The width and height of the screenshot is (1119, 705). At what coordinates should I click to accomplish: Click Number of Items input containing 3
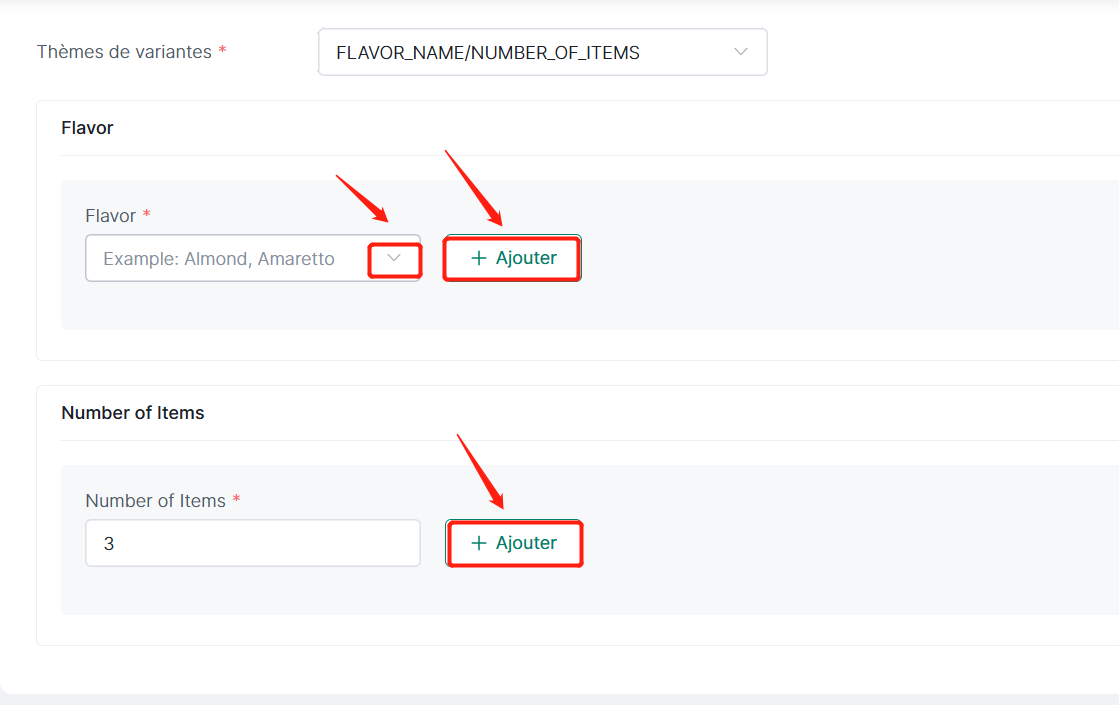pyautogui.click(x=252, y=543)
